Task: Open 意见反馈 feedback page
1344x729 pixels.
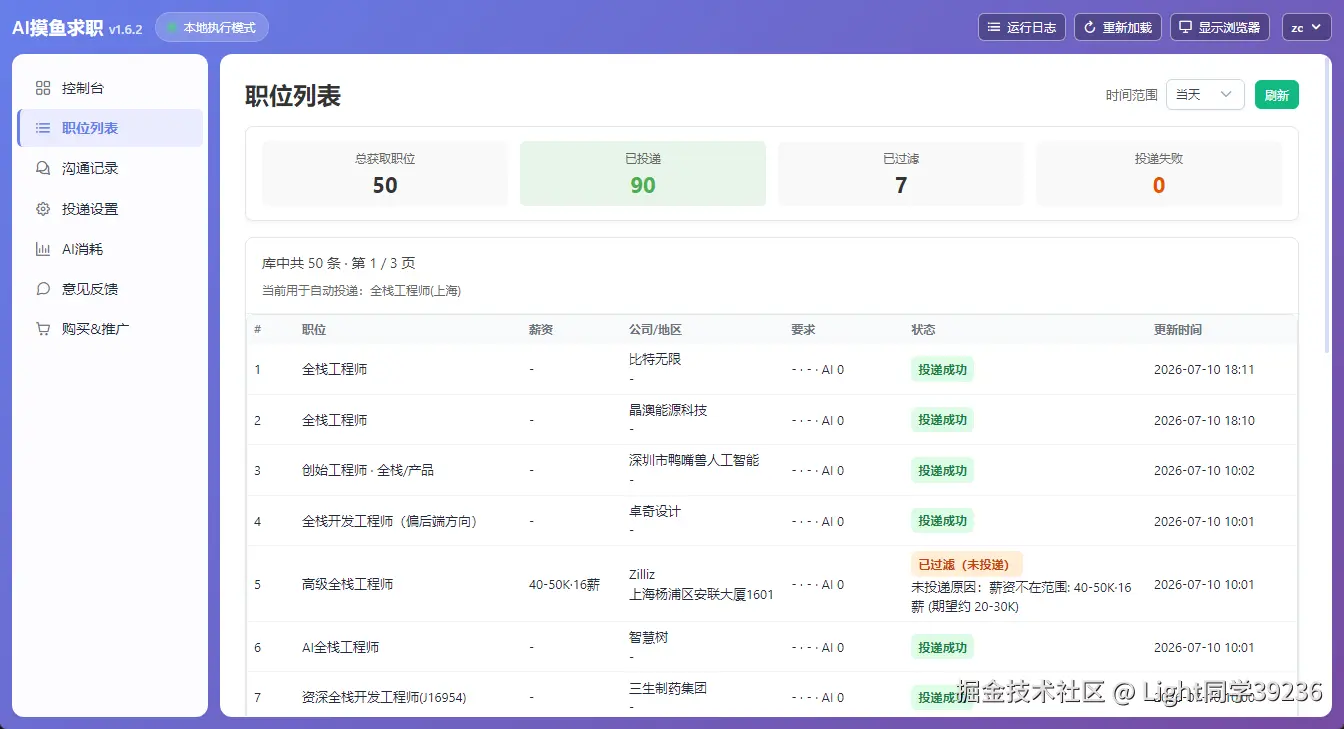Action: pos(110,289)
